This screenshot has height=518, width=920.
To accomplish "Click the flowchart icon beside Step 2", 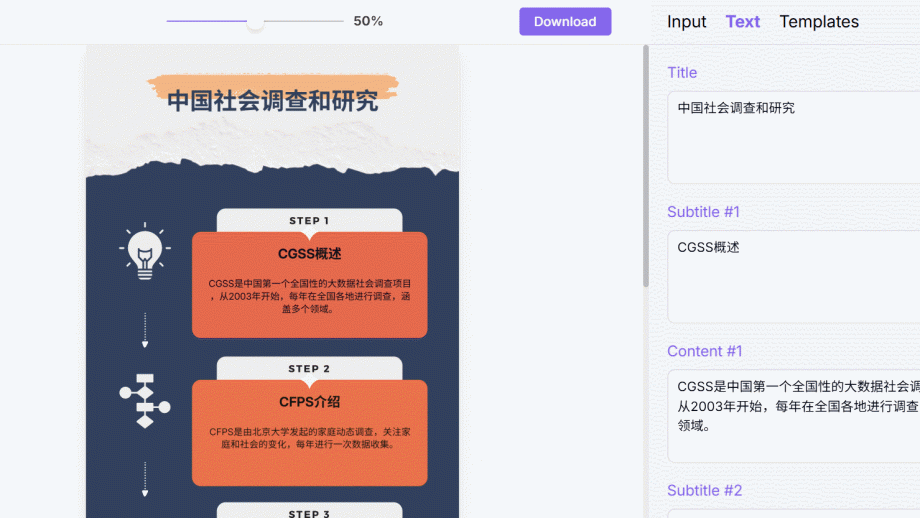I will pyautogui.click(x=145, y=401).
